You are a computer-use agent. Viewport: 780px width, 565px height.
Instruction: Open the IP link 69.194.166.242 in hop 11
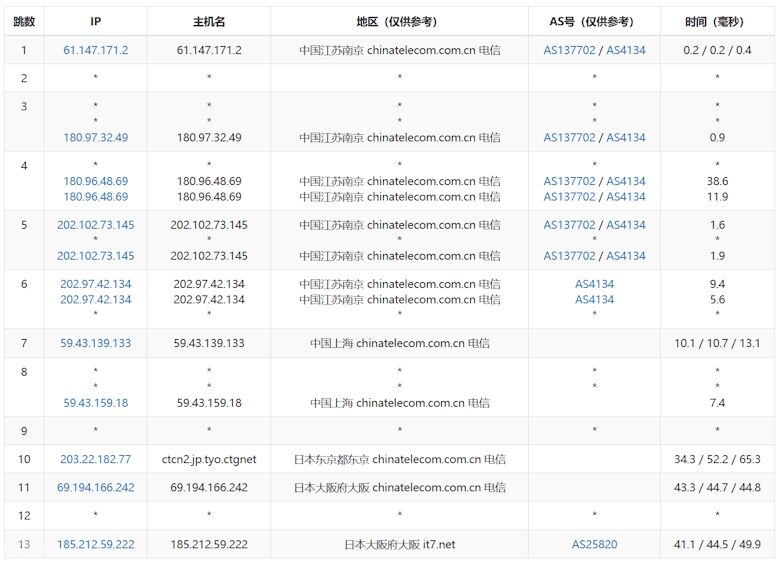coord(95,488)
